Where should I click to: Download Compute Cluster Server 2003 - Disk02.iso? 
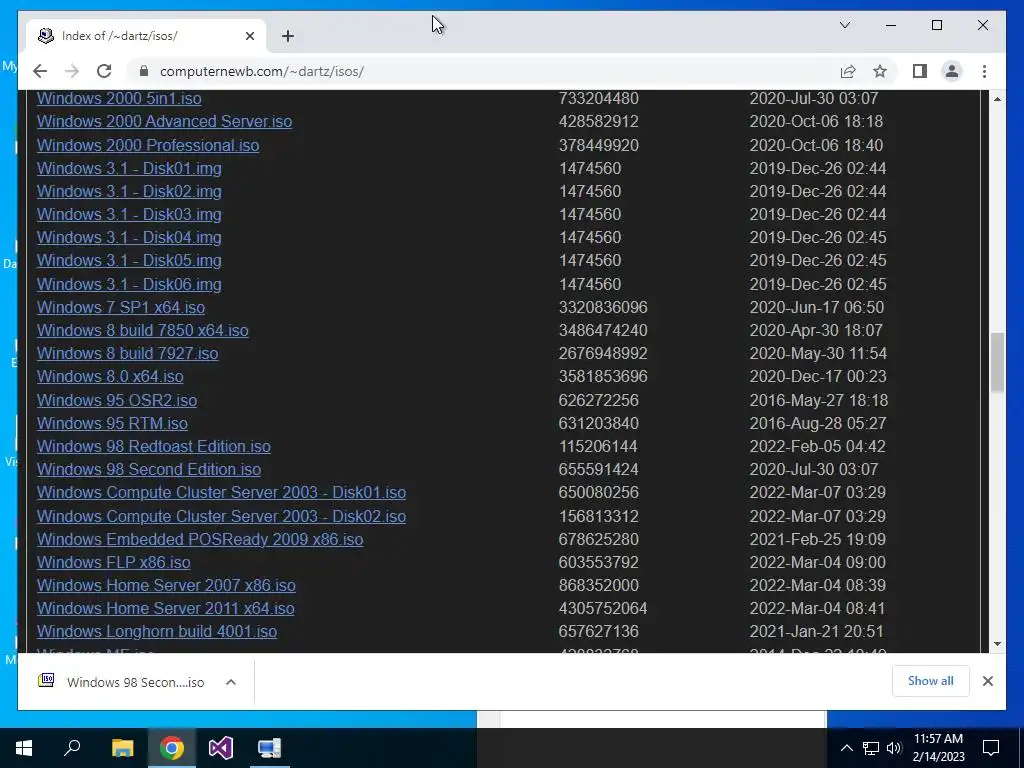pos(221,516)
